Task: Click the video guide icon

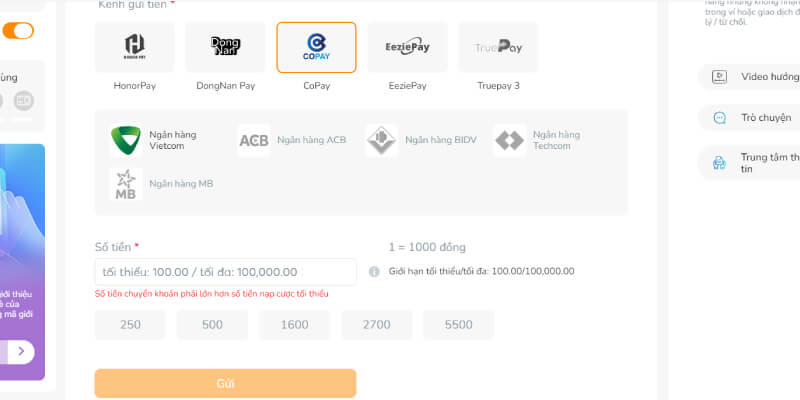Action: click(x=719, y=77)
